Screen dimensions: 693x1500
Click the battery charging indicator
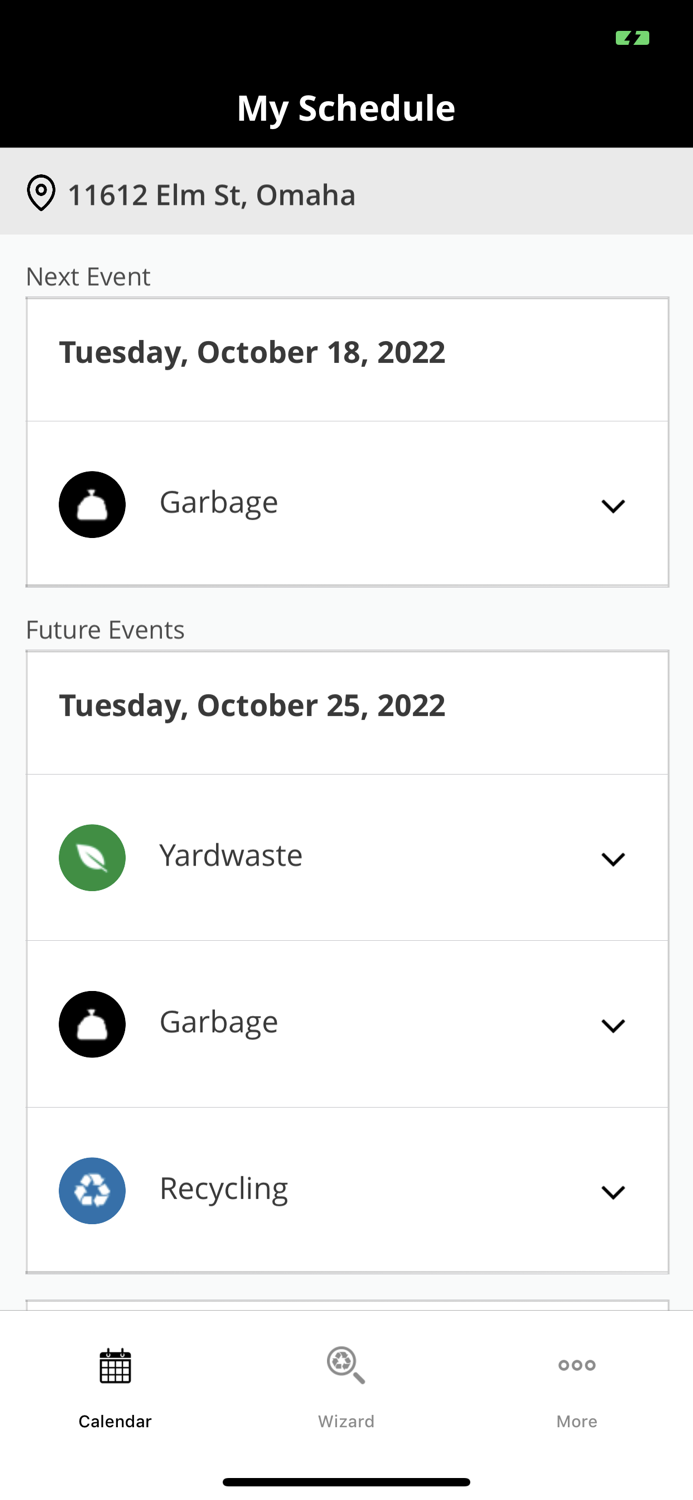pyautogui.click(x=631, y=38)
